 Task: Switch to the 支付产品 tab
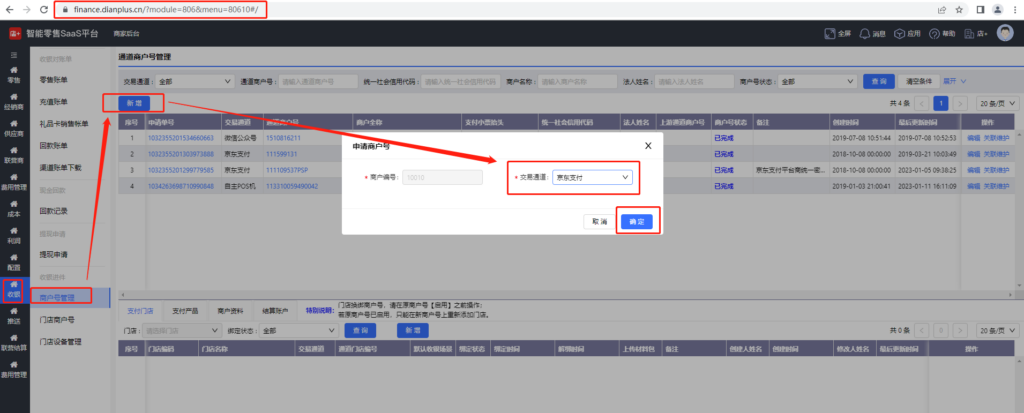(x=185, y=310)
